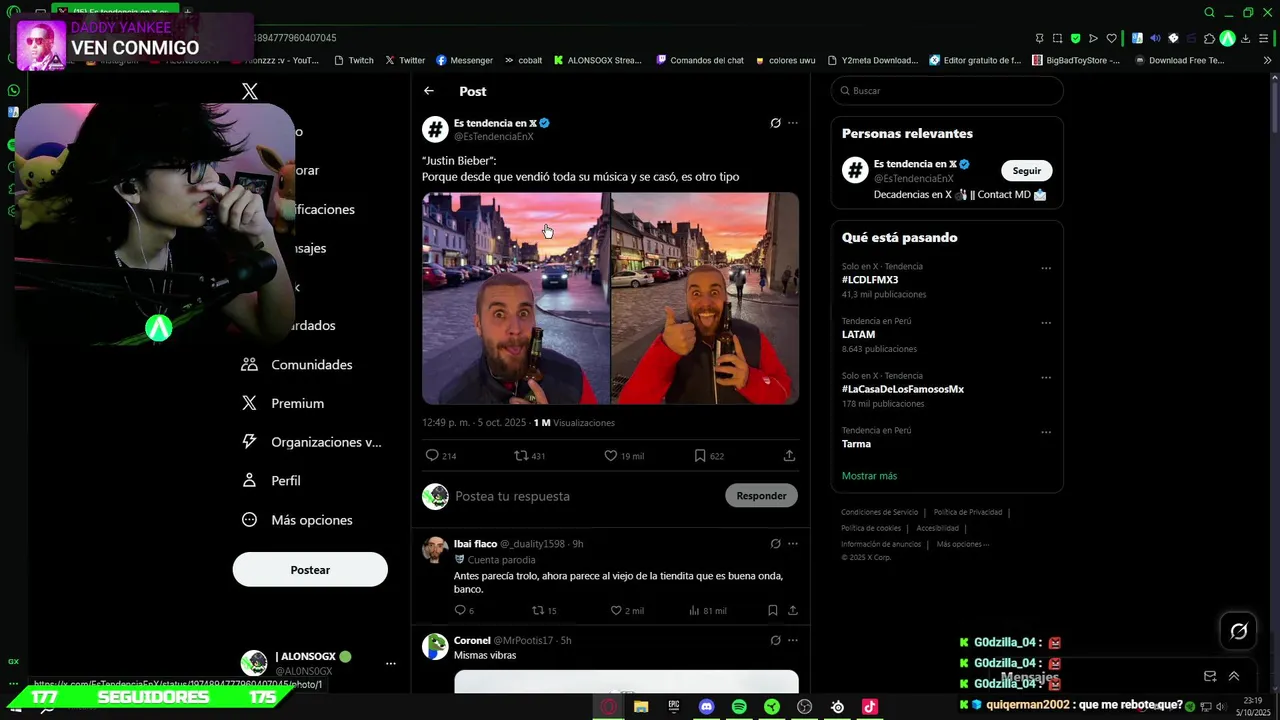Go to Perfil in the sidebar
The image size is (1280, 720).
pos(271,481)
